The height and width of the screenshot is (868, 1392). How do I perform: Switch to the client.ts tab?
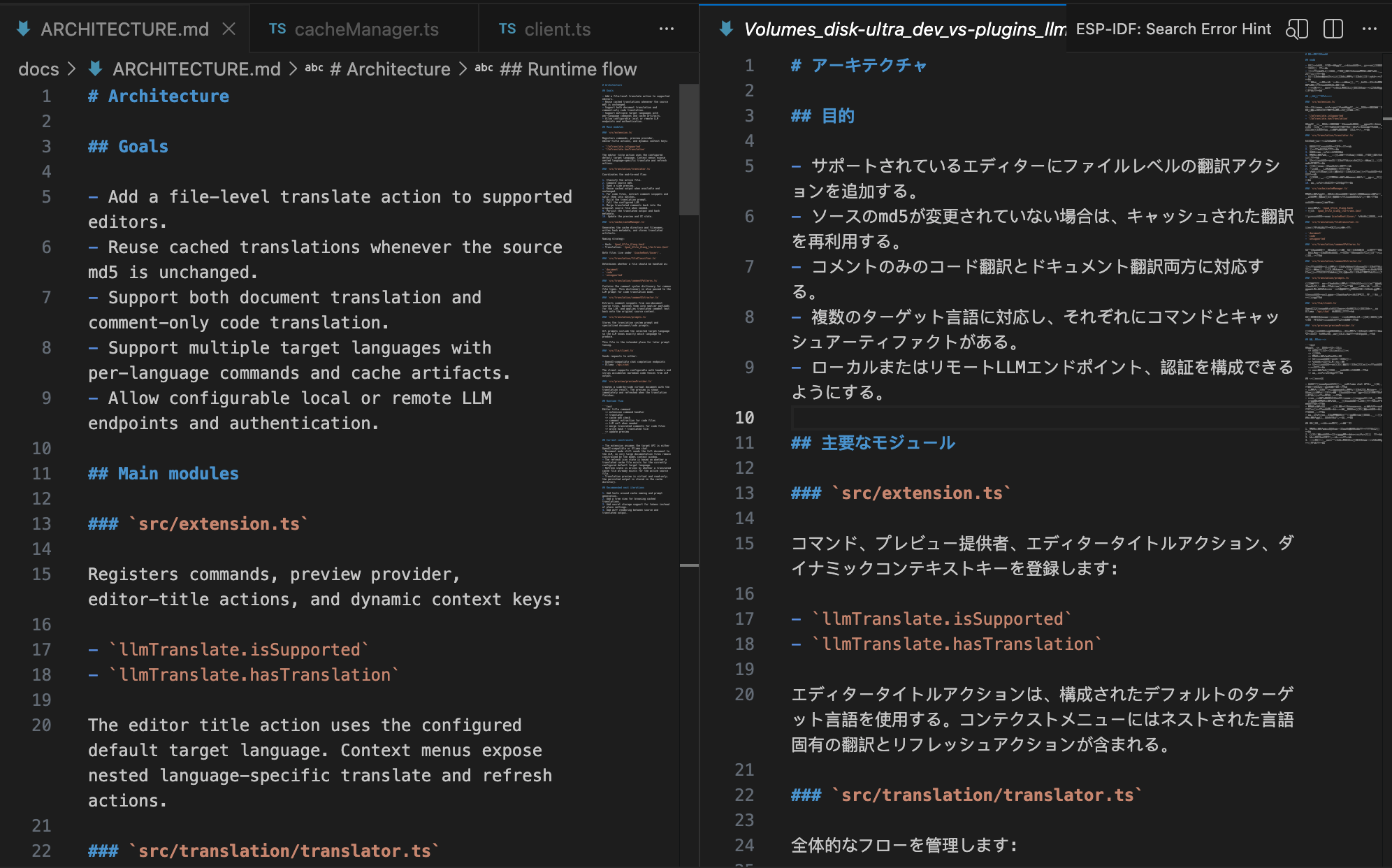557,29
